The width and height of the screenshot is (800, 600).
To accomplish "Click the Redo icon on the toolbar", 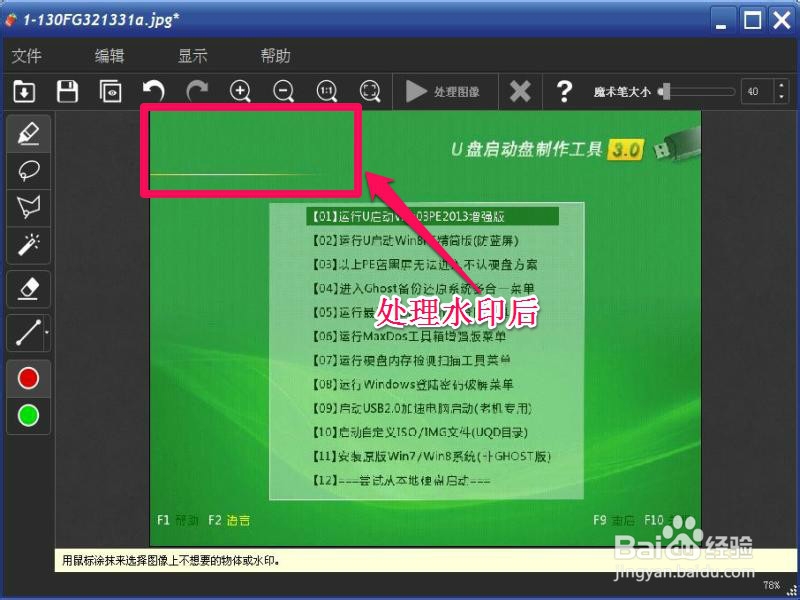I will pos(197,91).
